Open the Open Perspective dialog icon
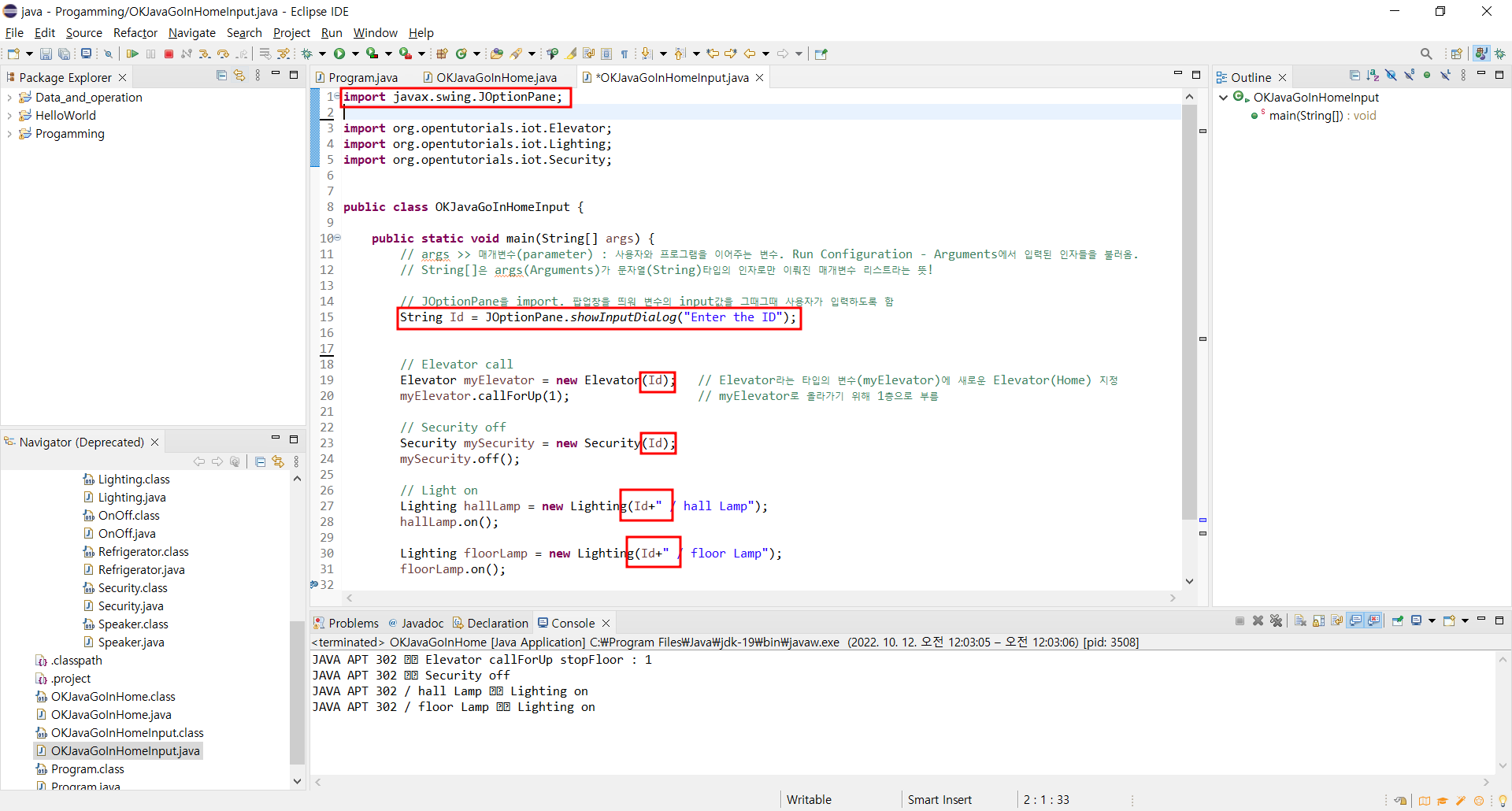 click(1457, 54)
